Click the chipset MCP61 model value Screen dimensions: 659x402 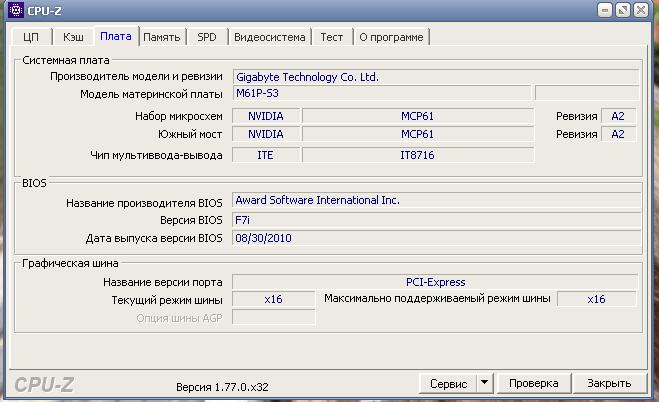pos(418,116)
